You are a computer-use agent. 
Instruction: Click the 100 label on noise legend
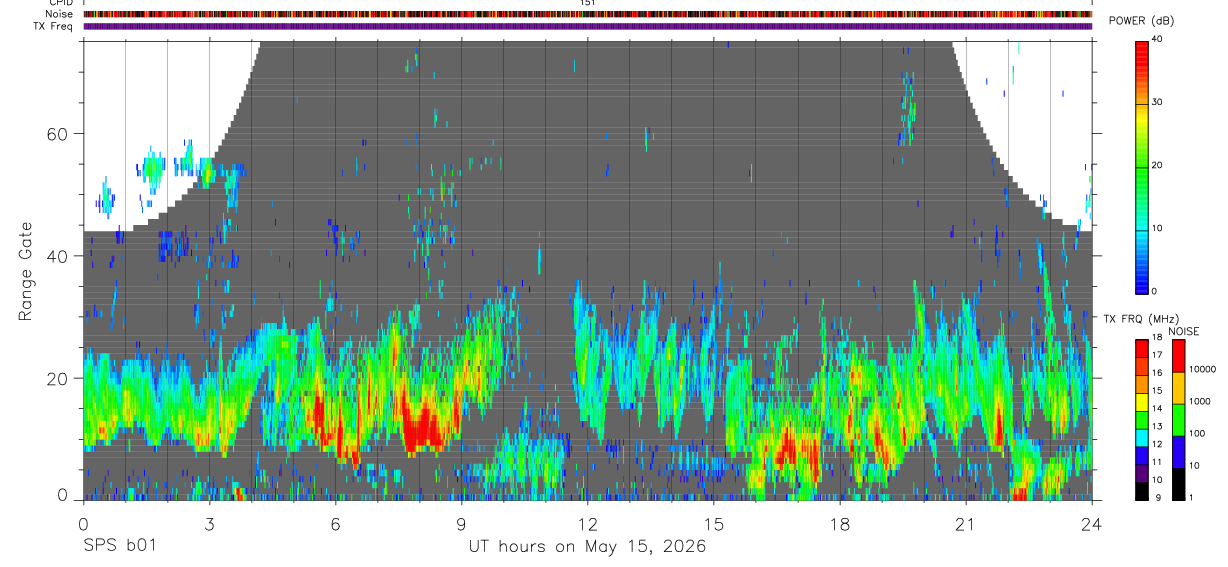click(1196, 434)
